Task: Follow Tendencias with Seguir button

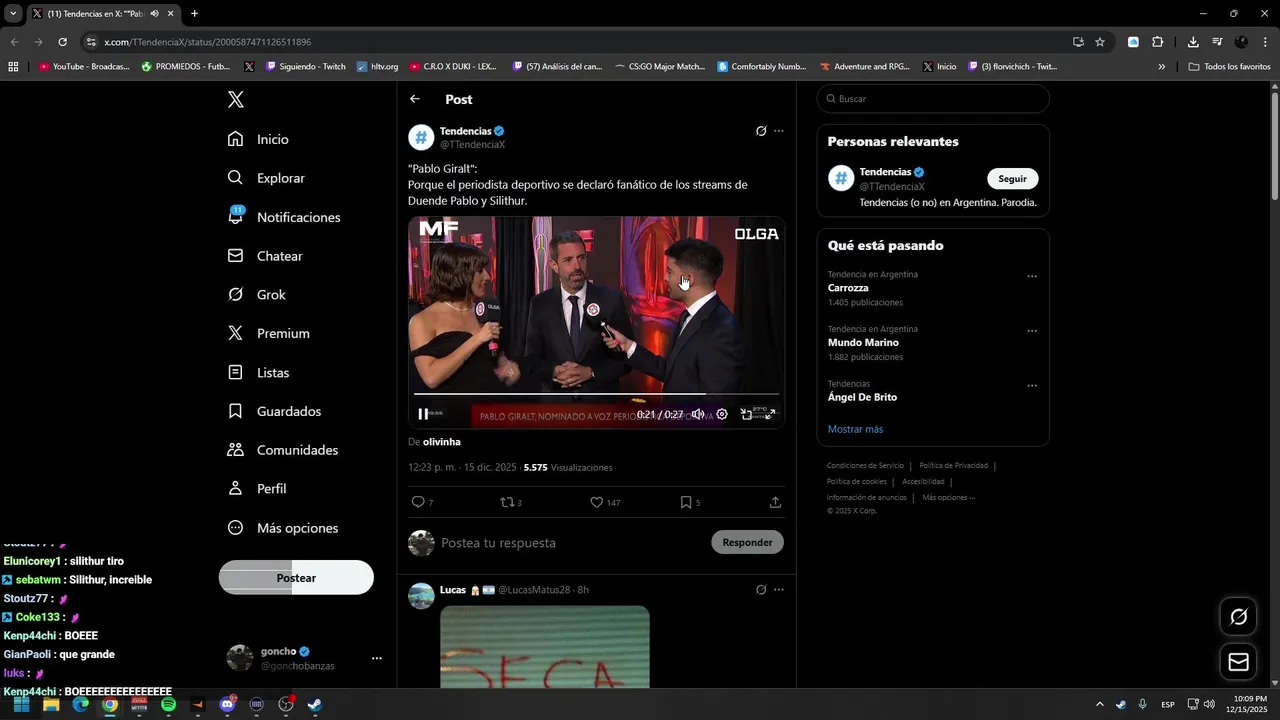Action: click(1012, 179)
